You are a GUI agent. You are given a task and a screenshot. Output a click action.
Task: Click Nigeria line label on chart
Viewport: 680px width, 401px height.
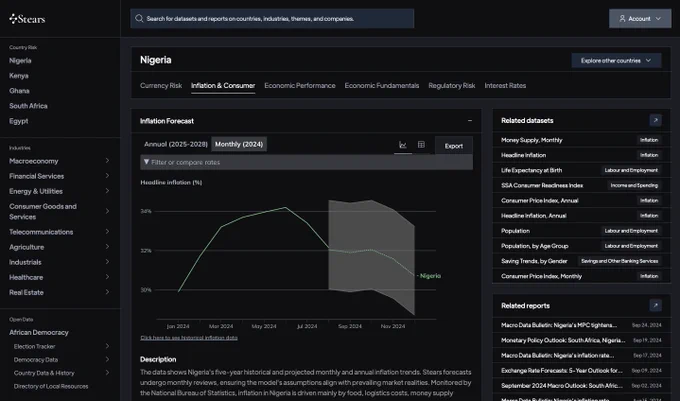click(430, 276)
